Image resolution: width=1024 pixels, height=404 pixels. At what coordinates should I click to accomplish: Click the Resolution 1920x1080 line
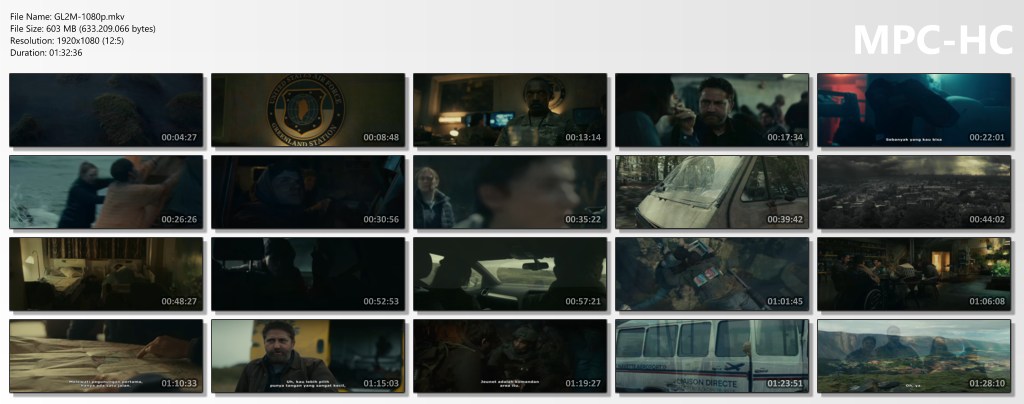pyautogui.click(x=68, y=41)
